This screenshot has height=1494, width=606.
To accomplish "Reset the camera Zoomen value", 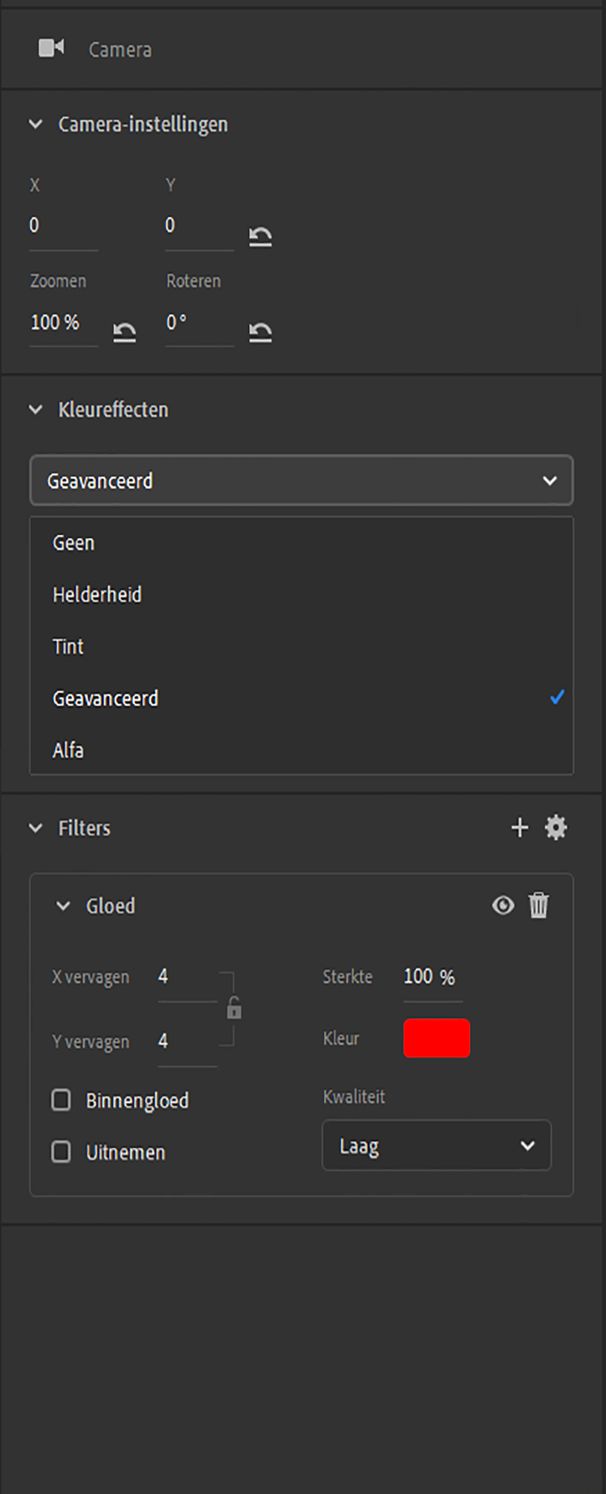I will click(x=124, y=332).
